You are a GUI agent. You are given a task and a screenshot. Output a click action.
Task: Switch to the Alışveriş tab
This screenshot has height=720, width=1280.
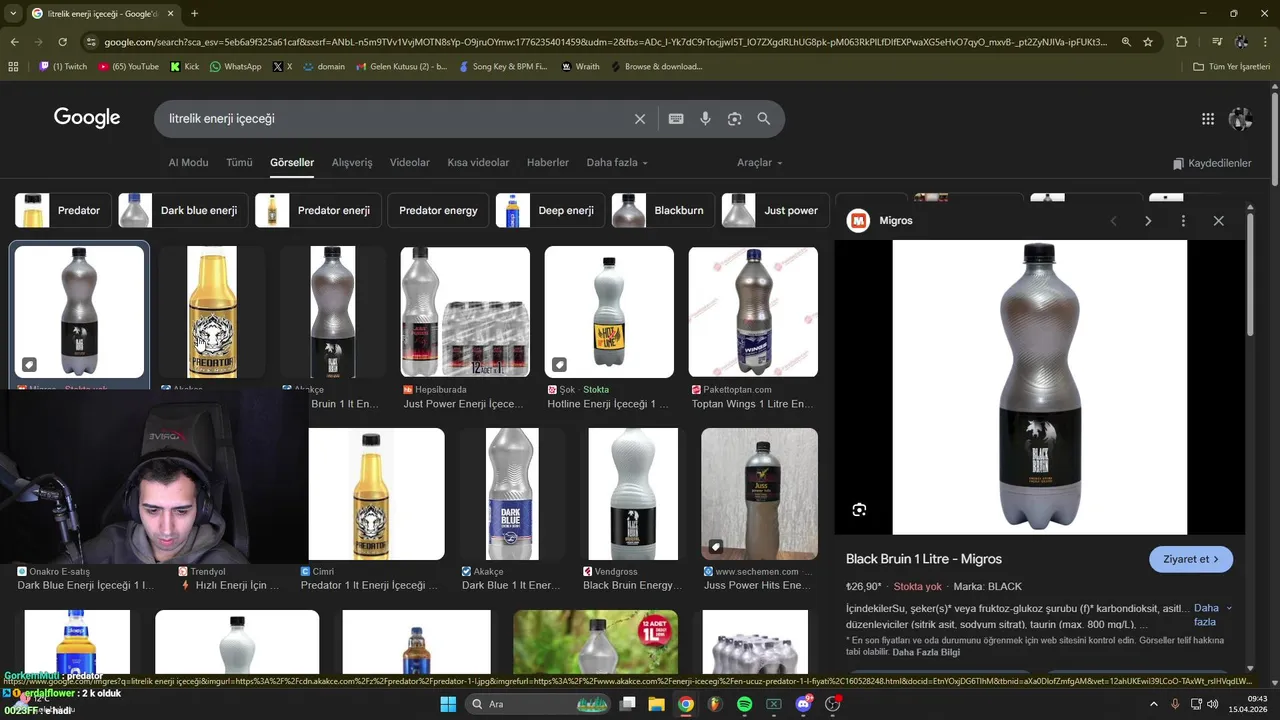(352, 163)
